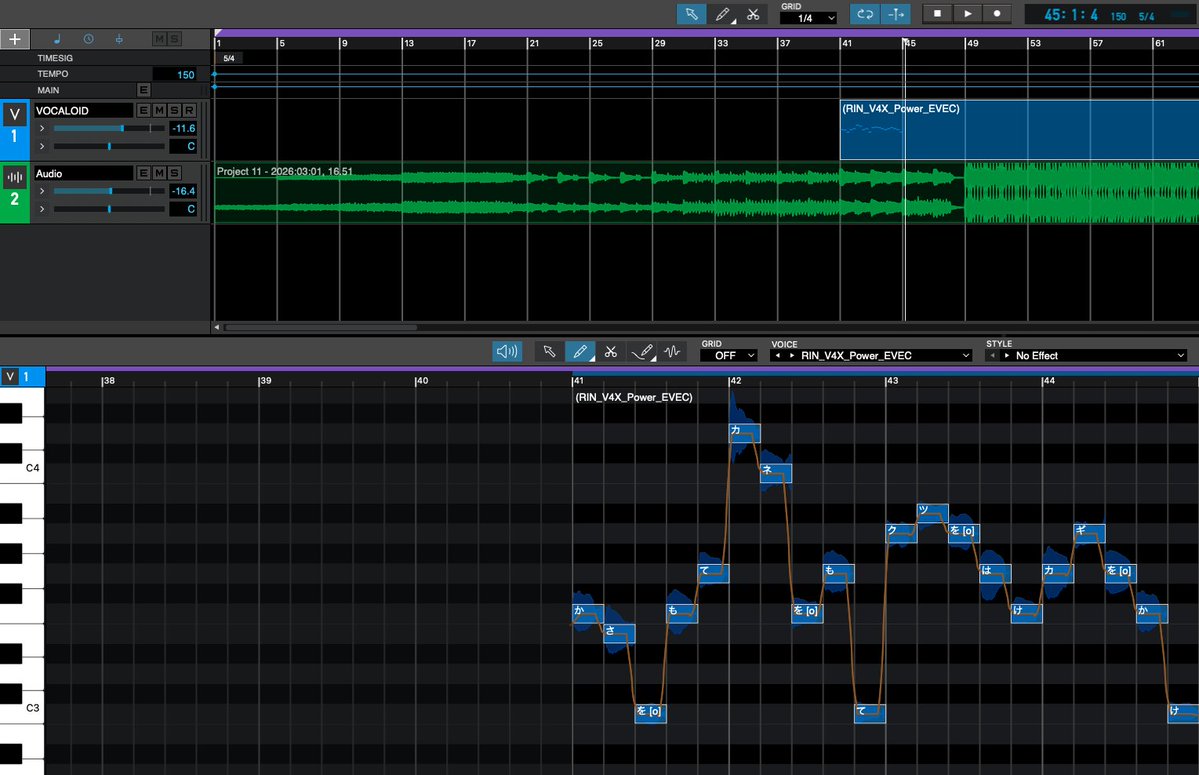
Task: Toggle global mute M button
Action: click(159, 39)
